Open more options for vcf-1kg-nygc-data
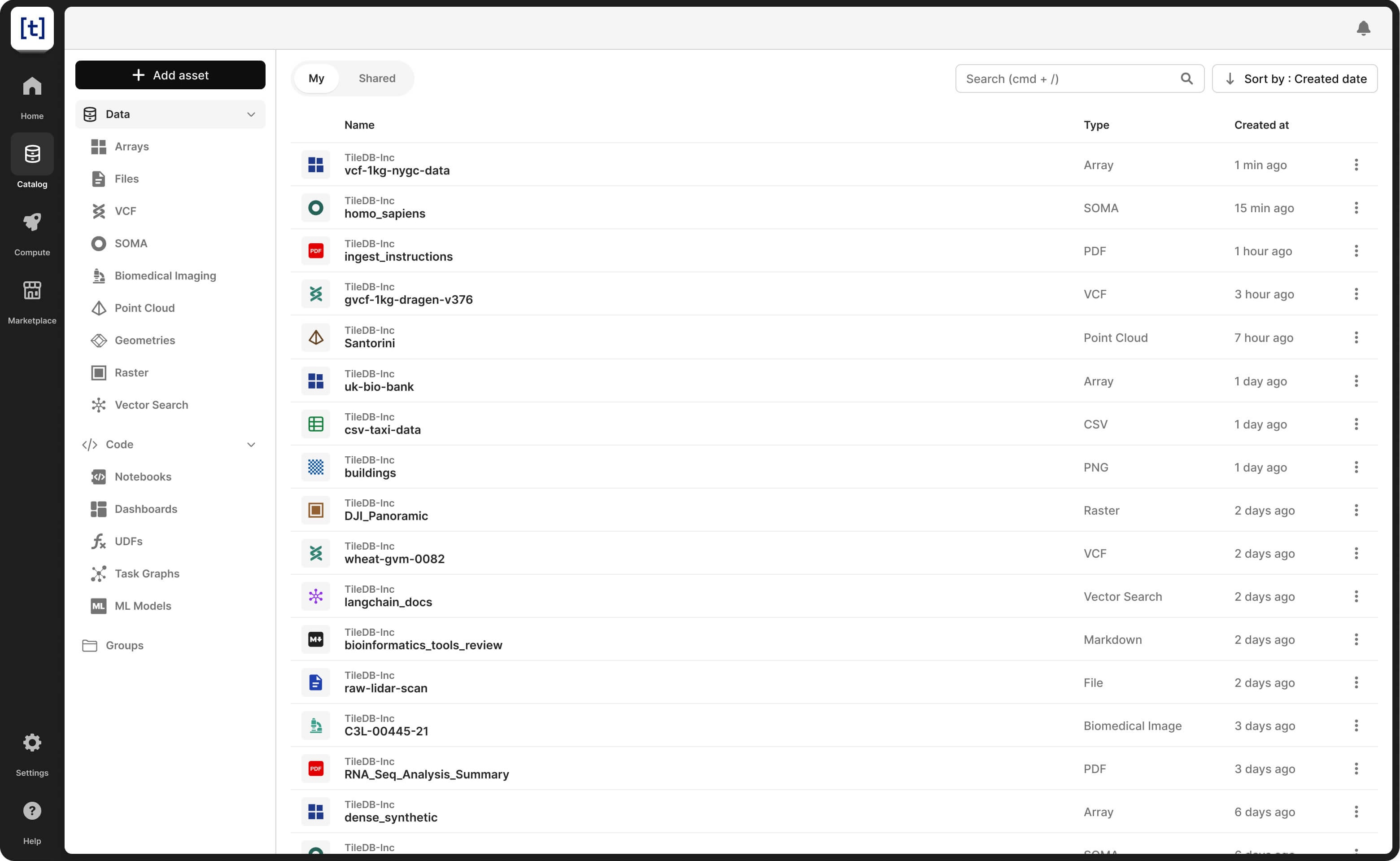This screenshot has width=1400, height=861. (1356, 165)
